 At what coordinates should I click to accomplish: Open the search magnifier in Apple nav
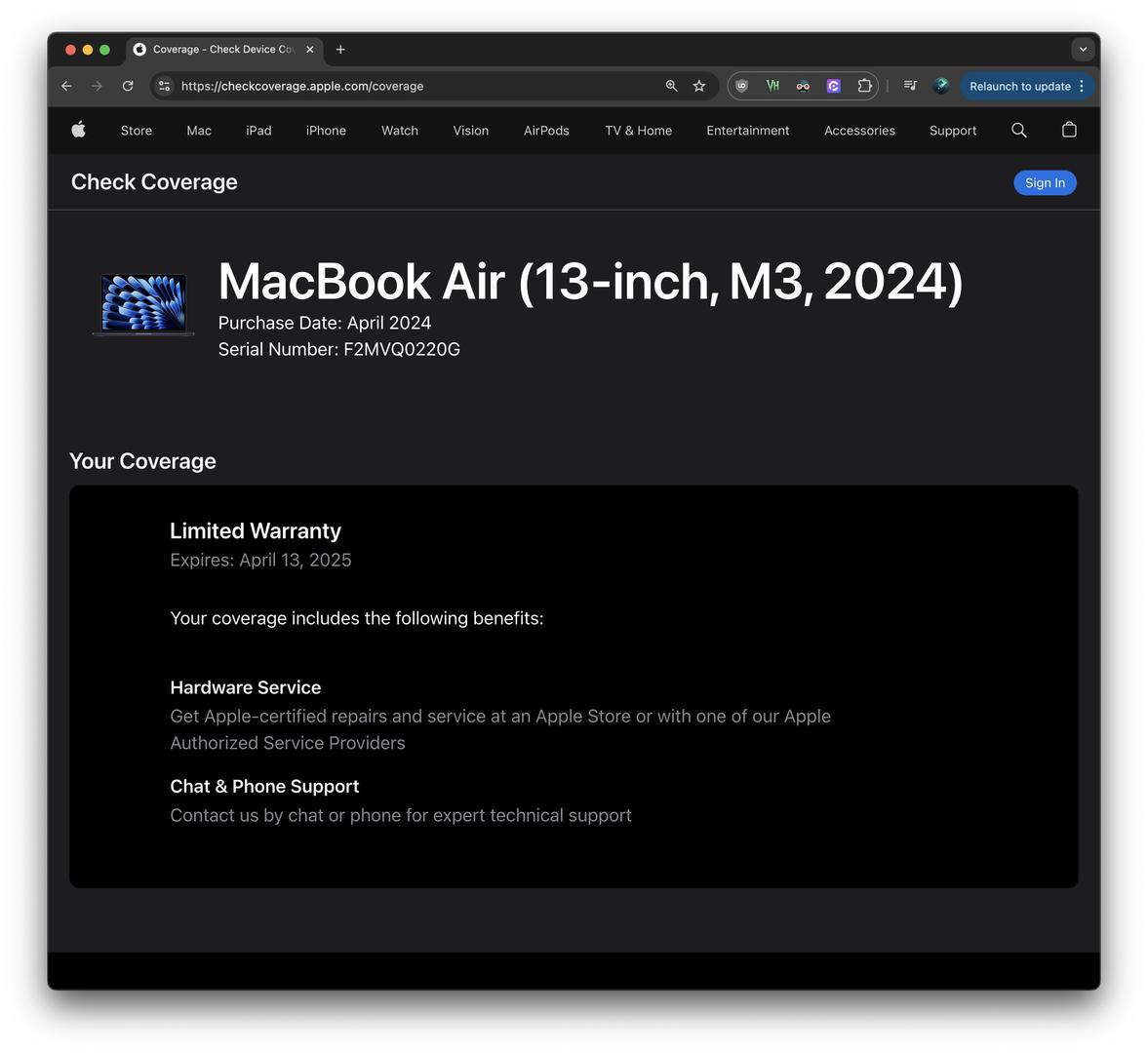[1018, 130]
